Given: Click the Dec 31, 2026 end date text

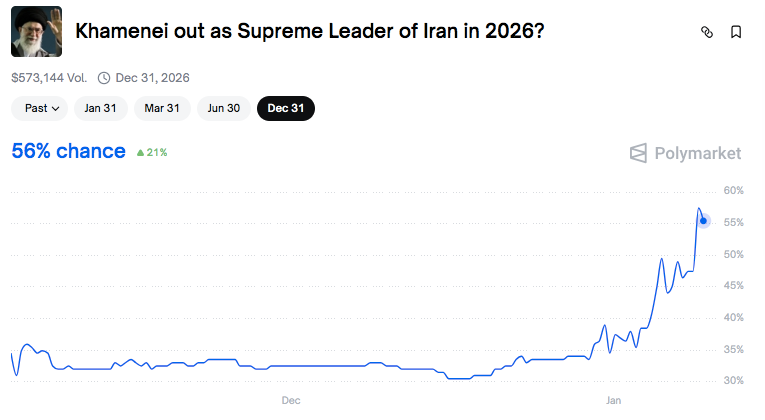Looking at the screenshot, I should click(152, 78).
